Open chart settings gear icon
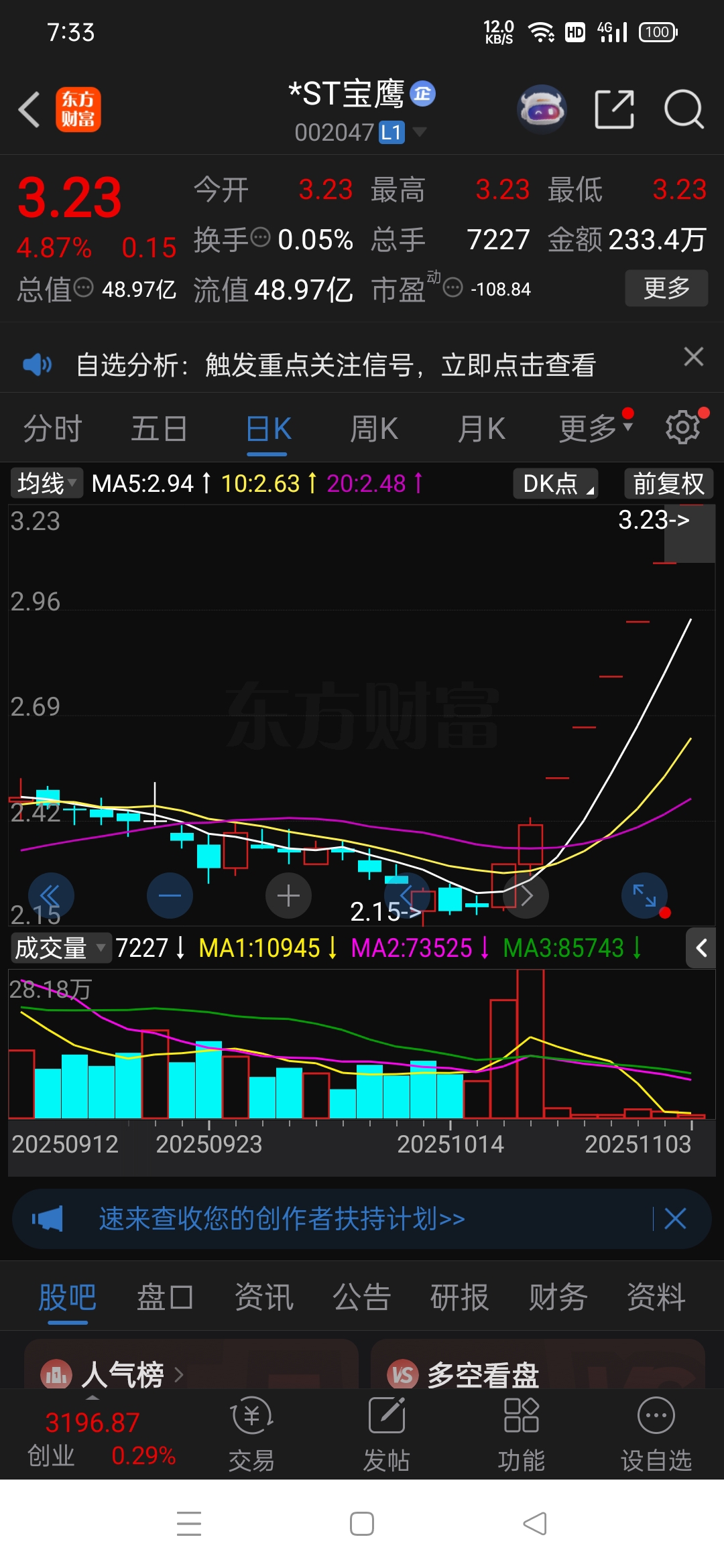Viewport: 724px width, 1568px height. (x=684, y=427)
